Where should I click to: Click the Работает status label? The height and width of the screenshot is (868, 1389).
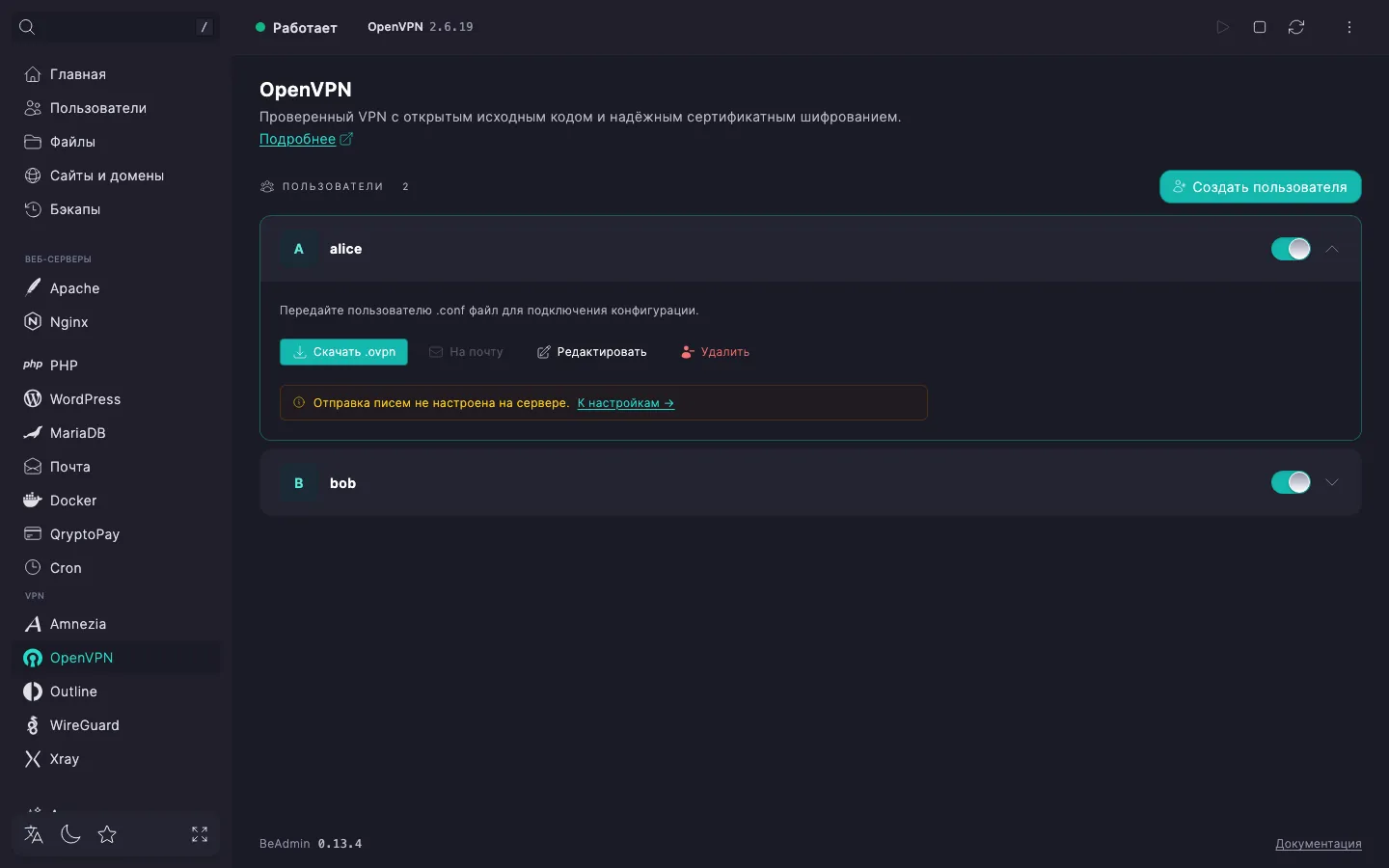click(305, 28)
